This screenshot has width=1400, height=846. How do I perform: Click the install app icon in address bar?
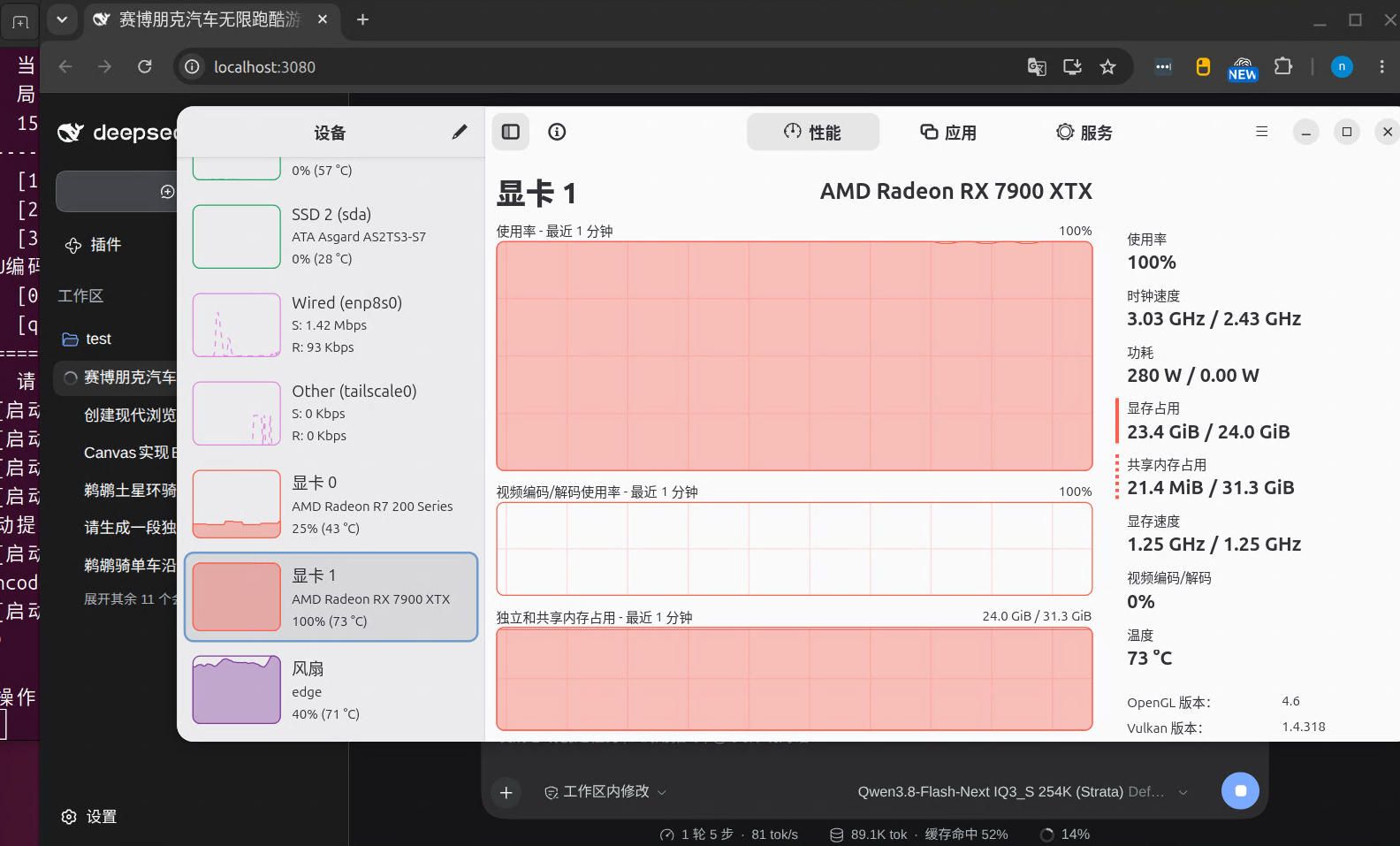(x=1072, y=66)
